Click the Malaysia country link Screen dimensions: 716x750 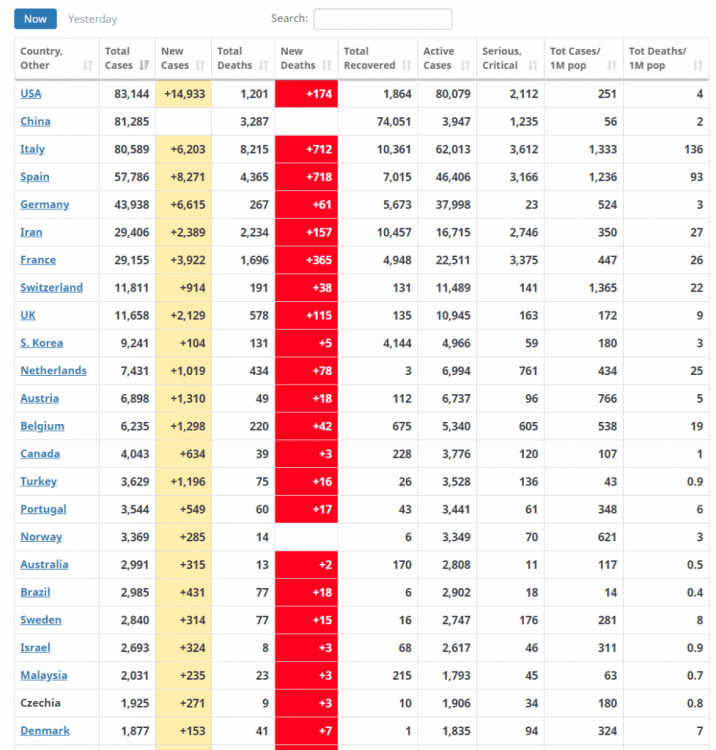pos(44,676)
